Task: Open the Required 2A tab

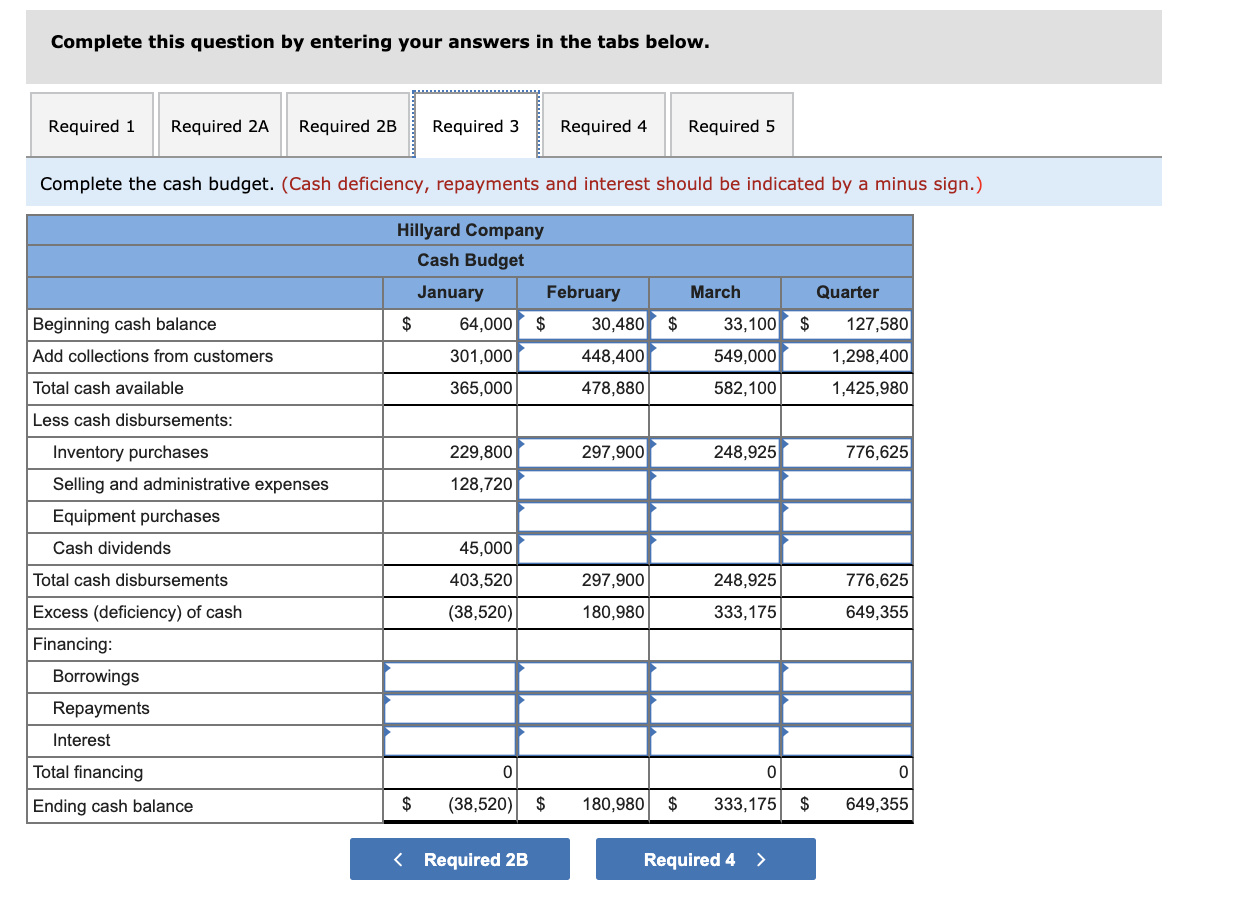Action: coord(219,124)
